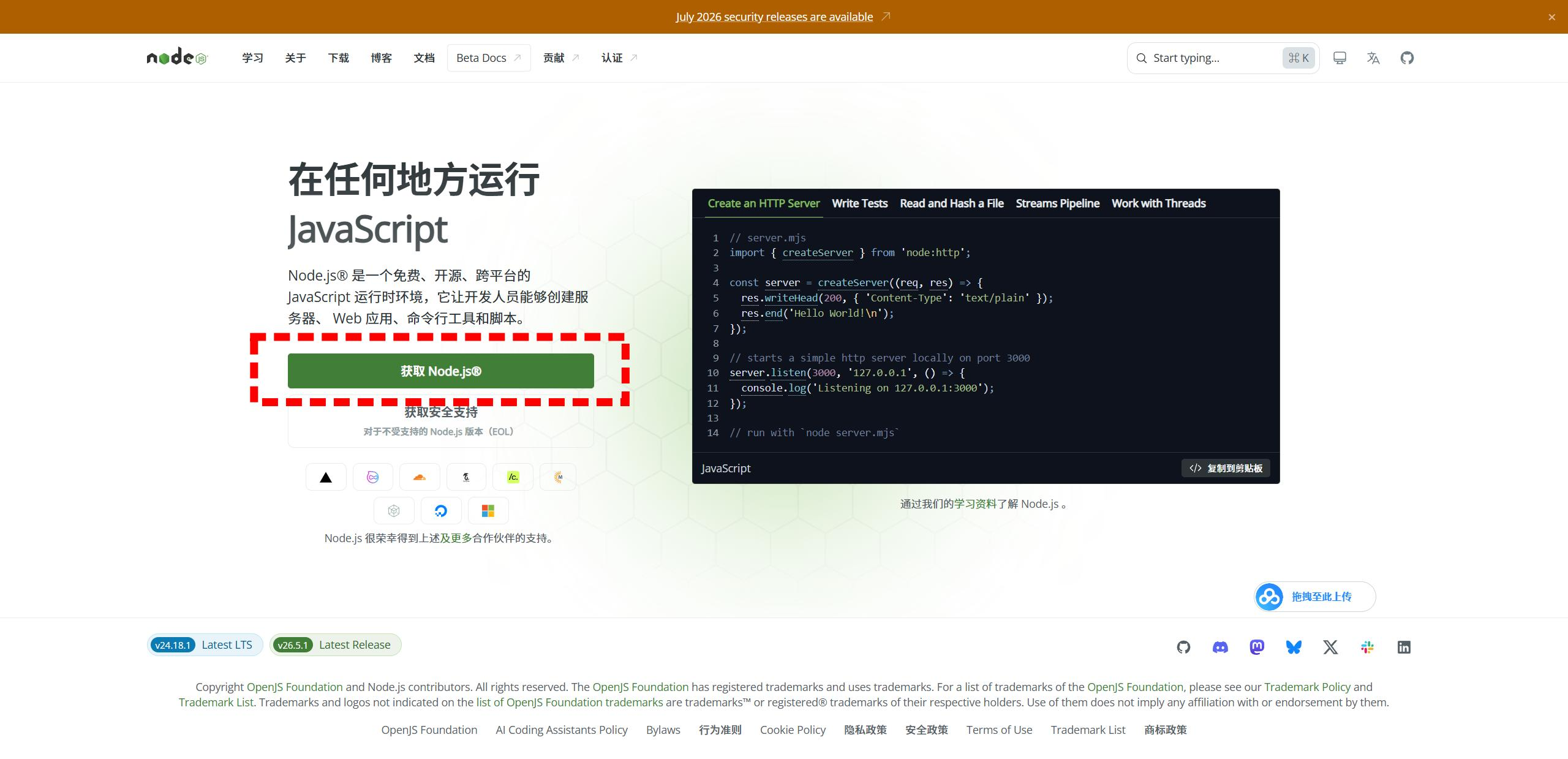
Task: Open 'list of OpenJS Foundation trademarks' link
Action: pos(570,702)
